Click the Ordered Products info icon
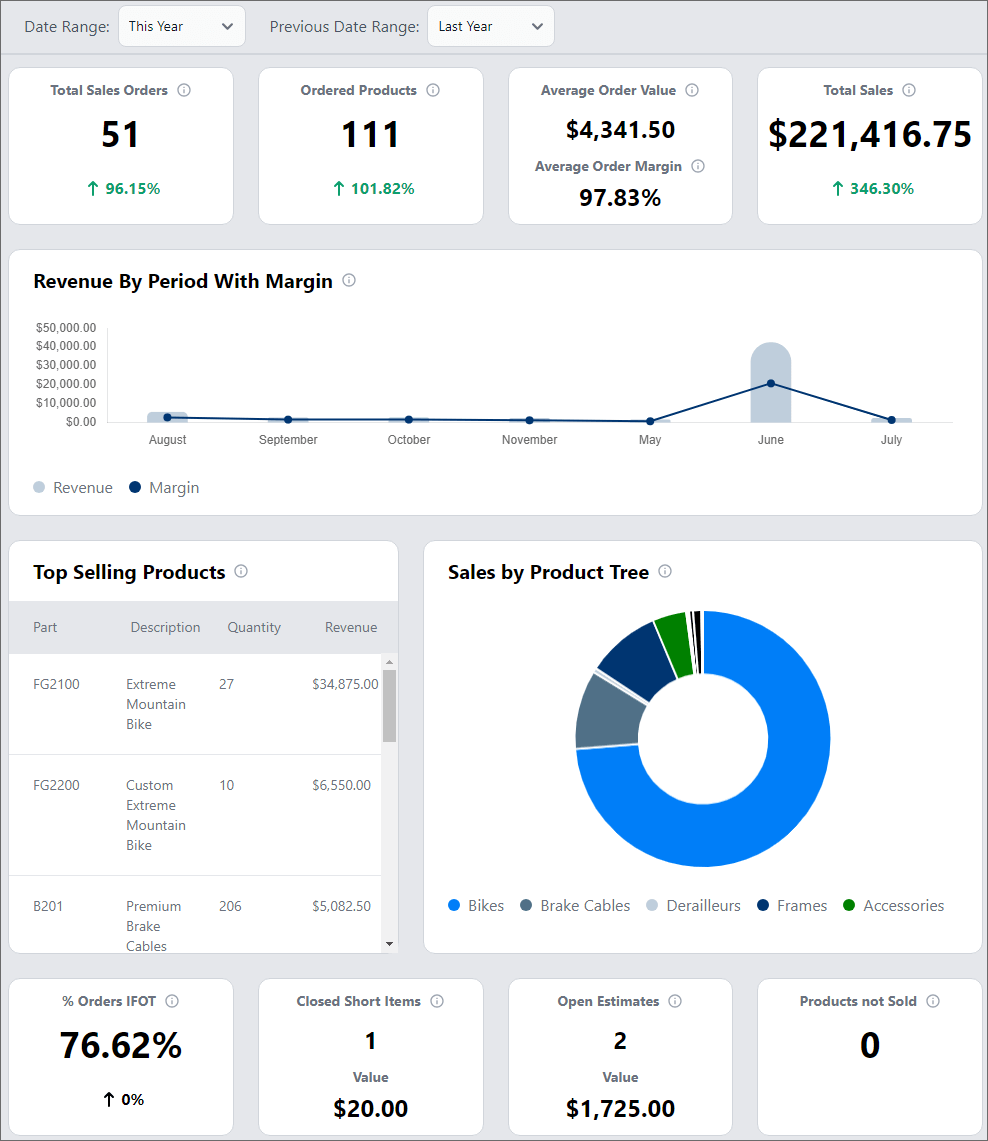The height and width of the screenshot is (1141, 988). pyautogui.click(x=433, y=90)
